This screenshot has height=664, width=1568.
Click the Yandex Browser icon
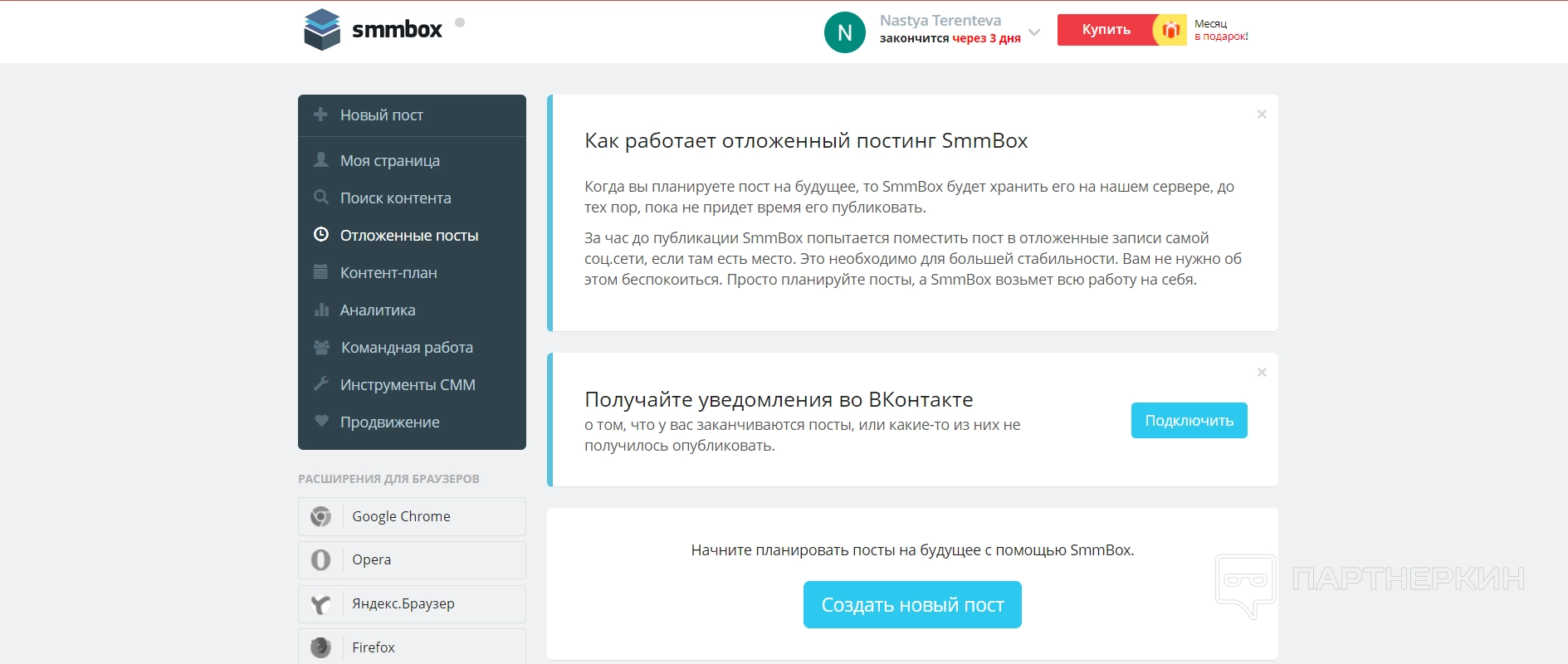click(321, 604)
